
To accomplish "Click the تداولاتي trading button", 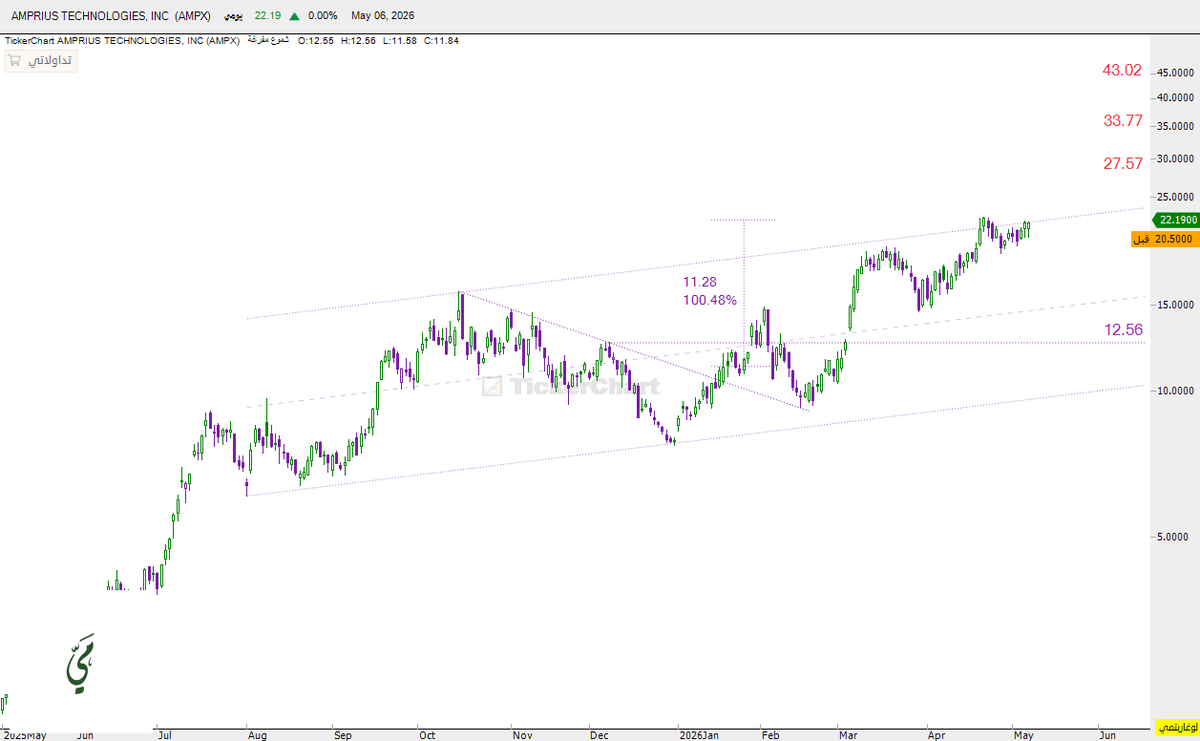I will click(x=40, y=61).
